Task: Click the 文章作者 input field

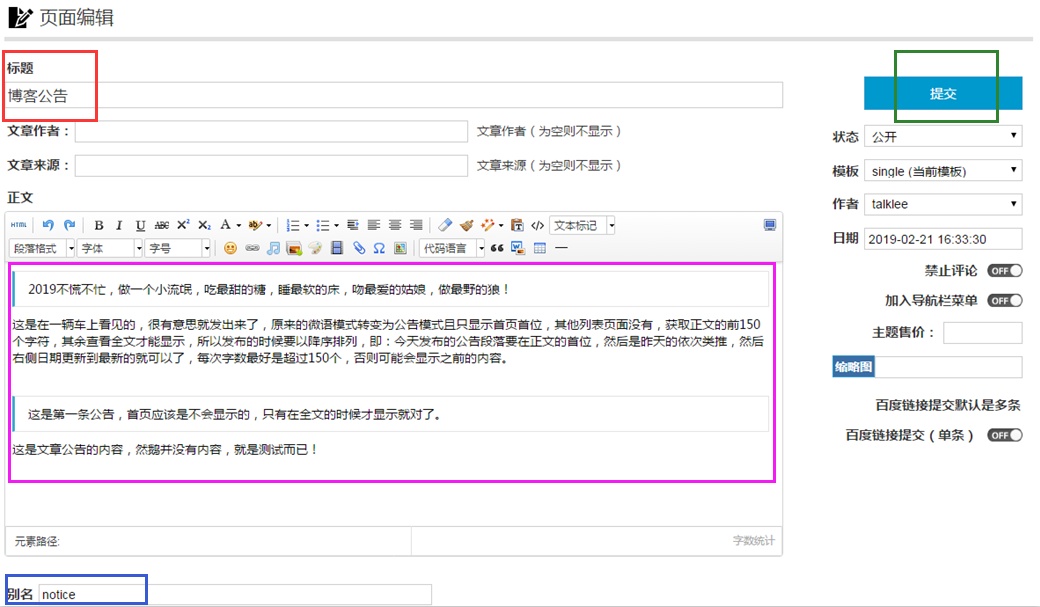Action: [x=271, y=132]
